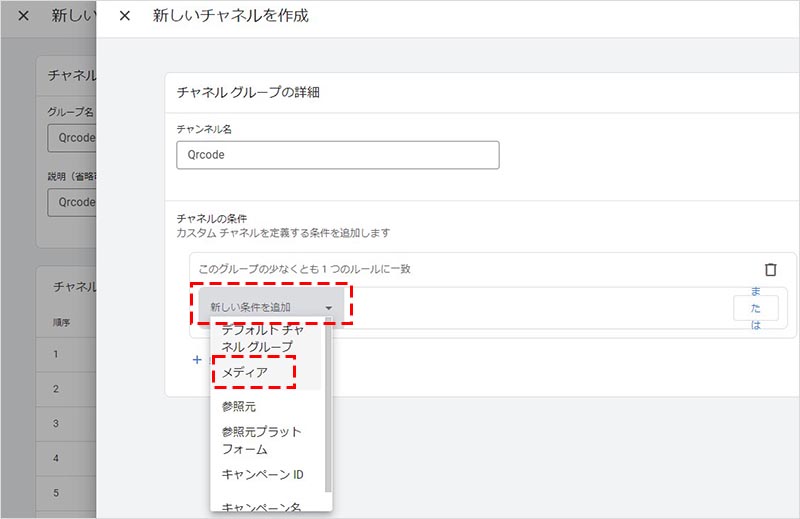Select channel row number 5

click(57, 493)
